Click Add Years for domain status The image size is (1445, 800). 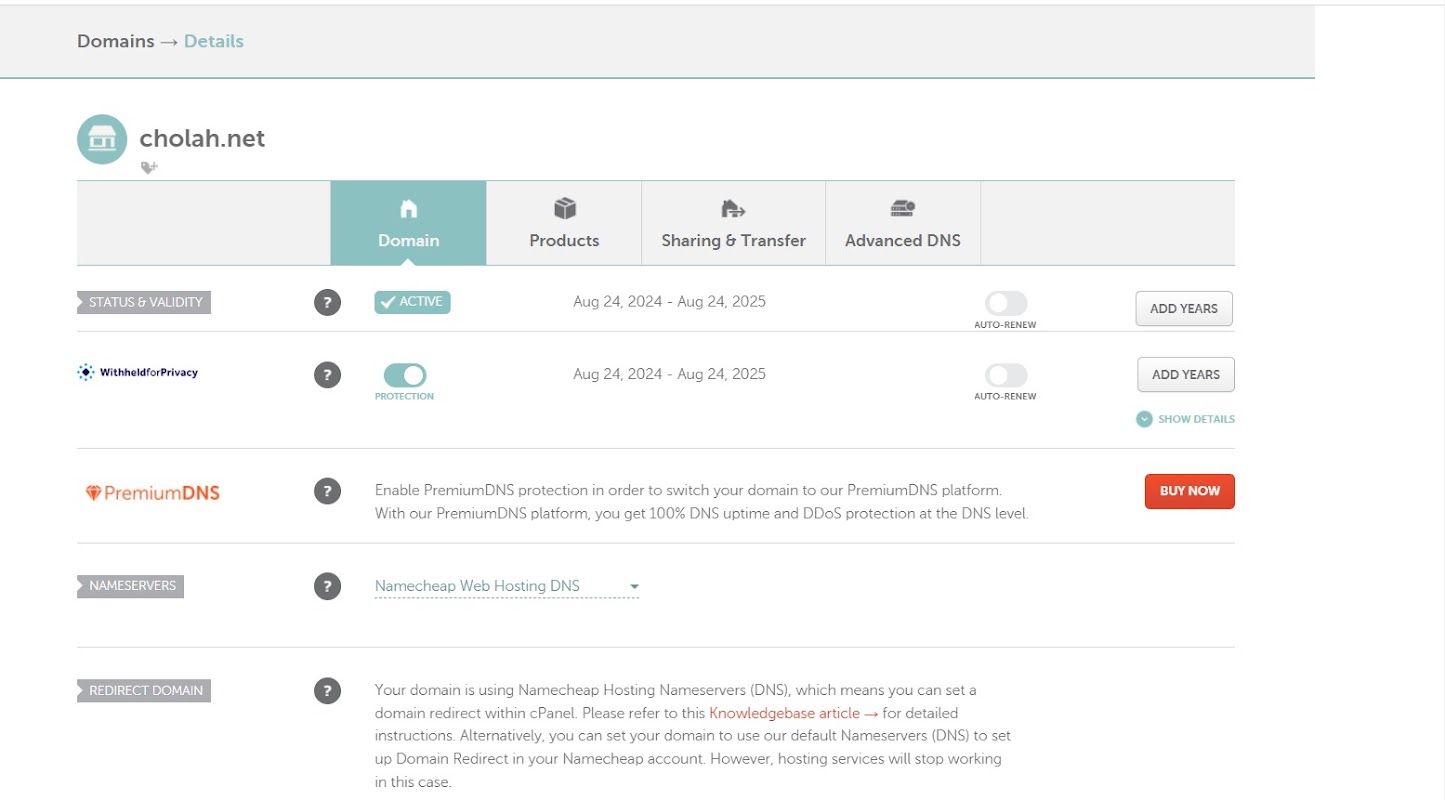[x=1184, y=309]
